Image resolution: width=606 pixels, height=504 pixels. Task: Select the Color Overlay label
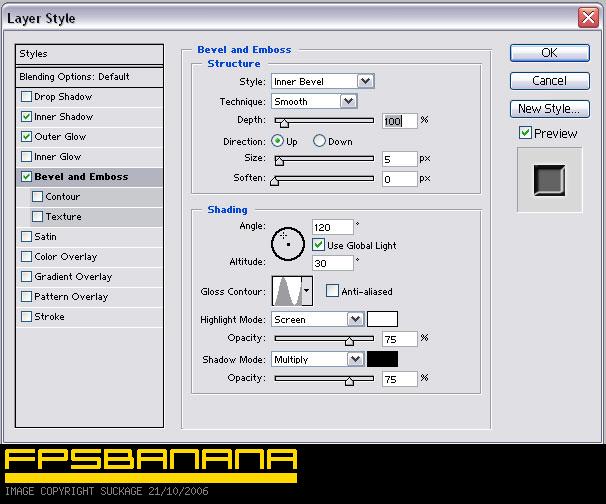point(66,257)
